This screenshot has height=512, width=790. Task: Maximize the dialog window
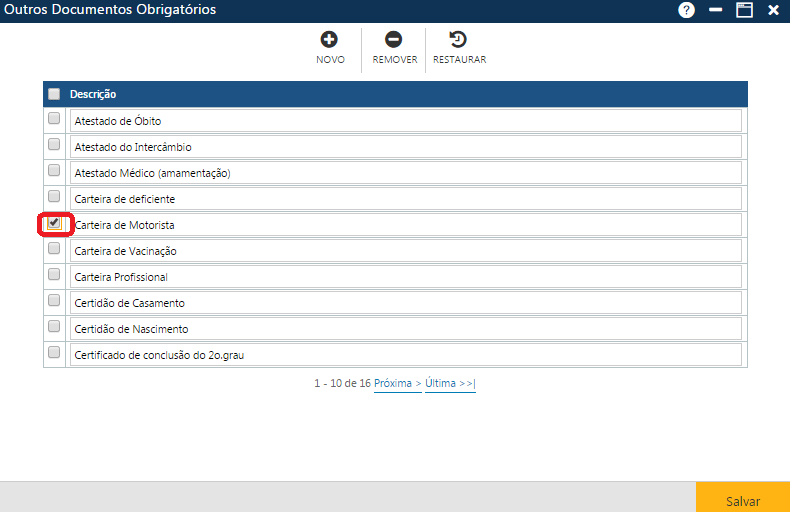744,10
